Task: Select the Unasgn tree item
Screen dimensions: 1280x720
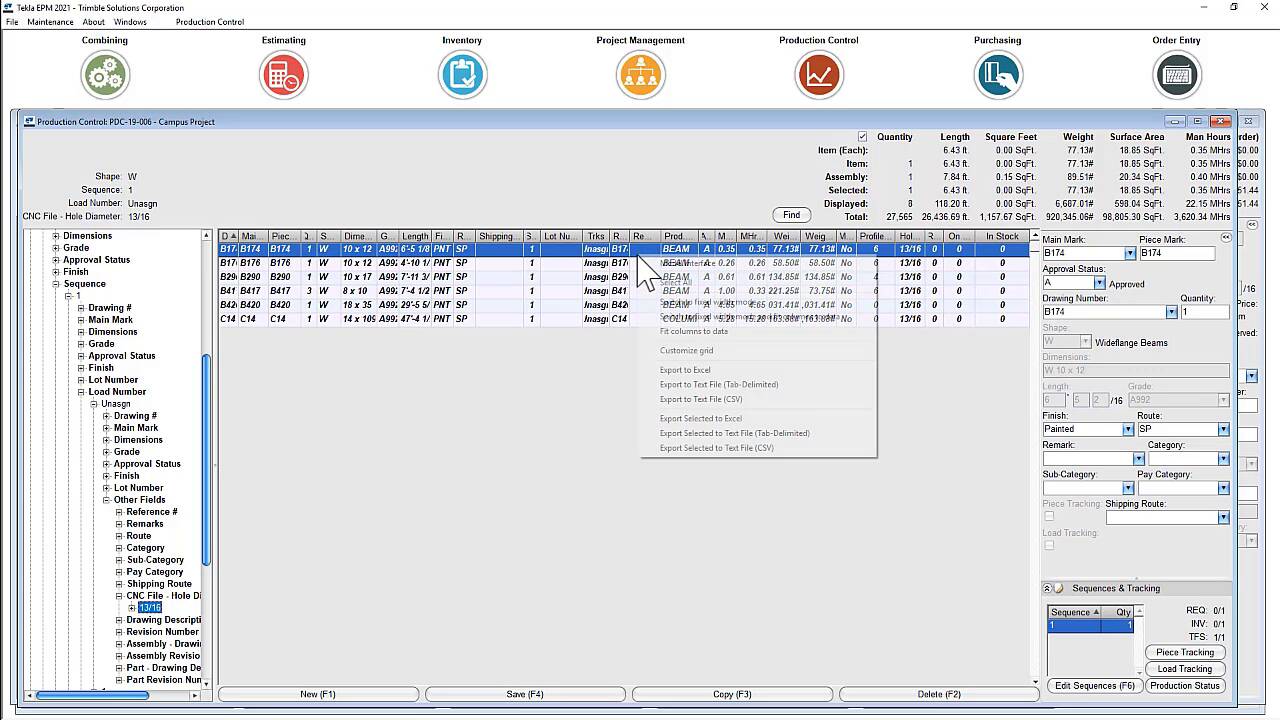Action: coord(116,404)
